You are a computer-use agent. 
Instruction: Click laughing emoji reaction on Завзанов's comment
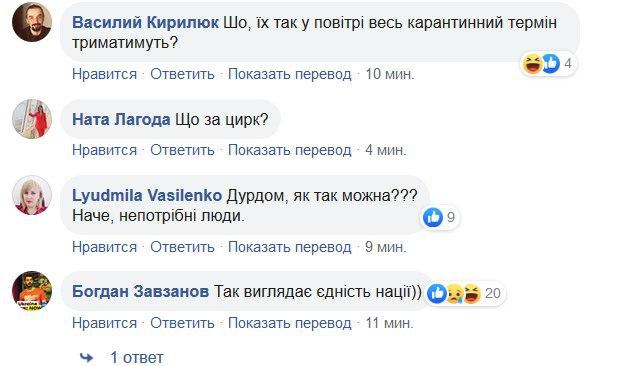[472, 293]
